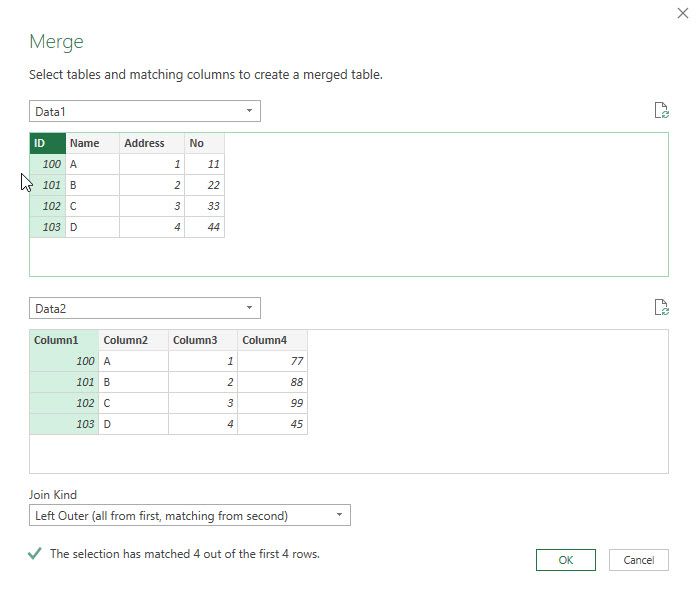Select the ID column header in Data1

[x=48, y=143]
